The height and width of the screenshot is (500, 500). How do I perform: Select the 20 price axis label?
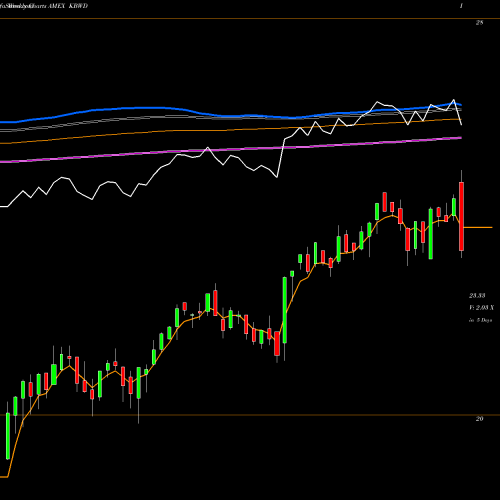(x=479, y=419)
